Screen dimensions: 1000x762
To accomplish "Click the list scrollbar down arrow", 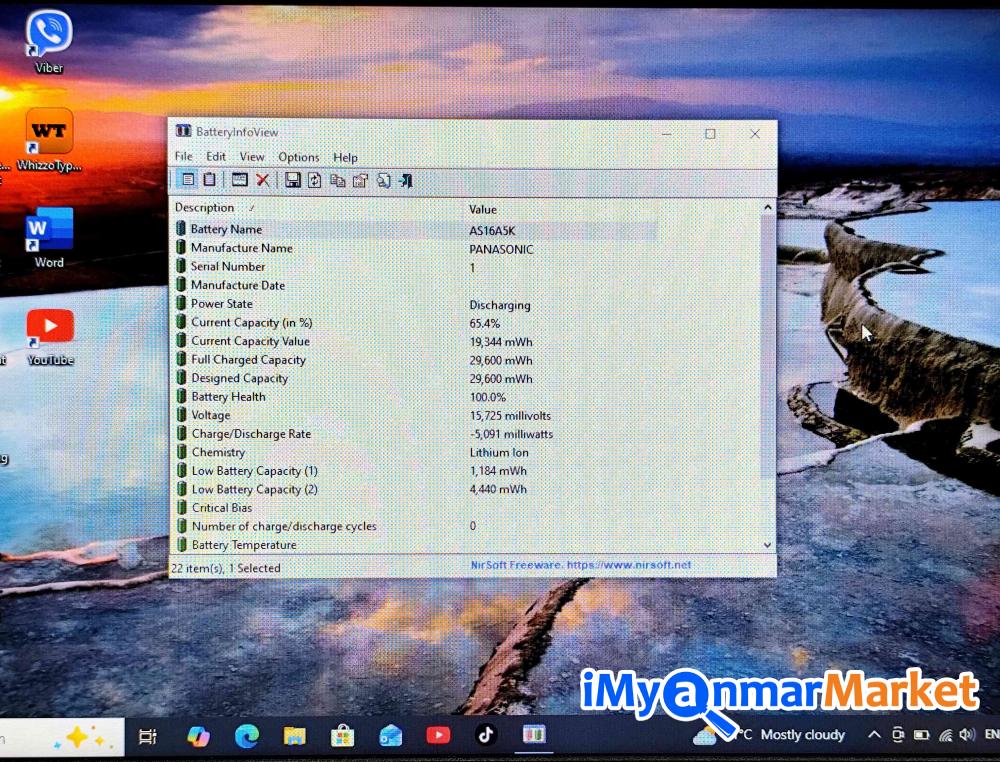I will point(768,545).
